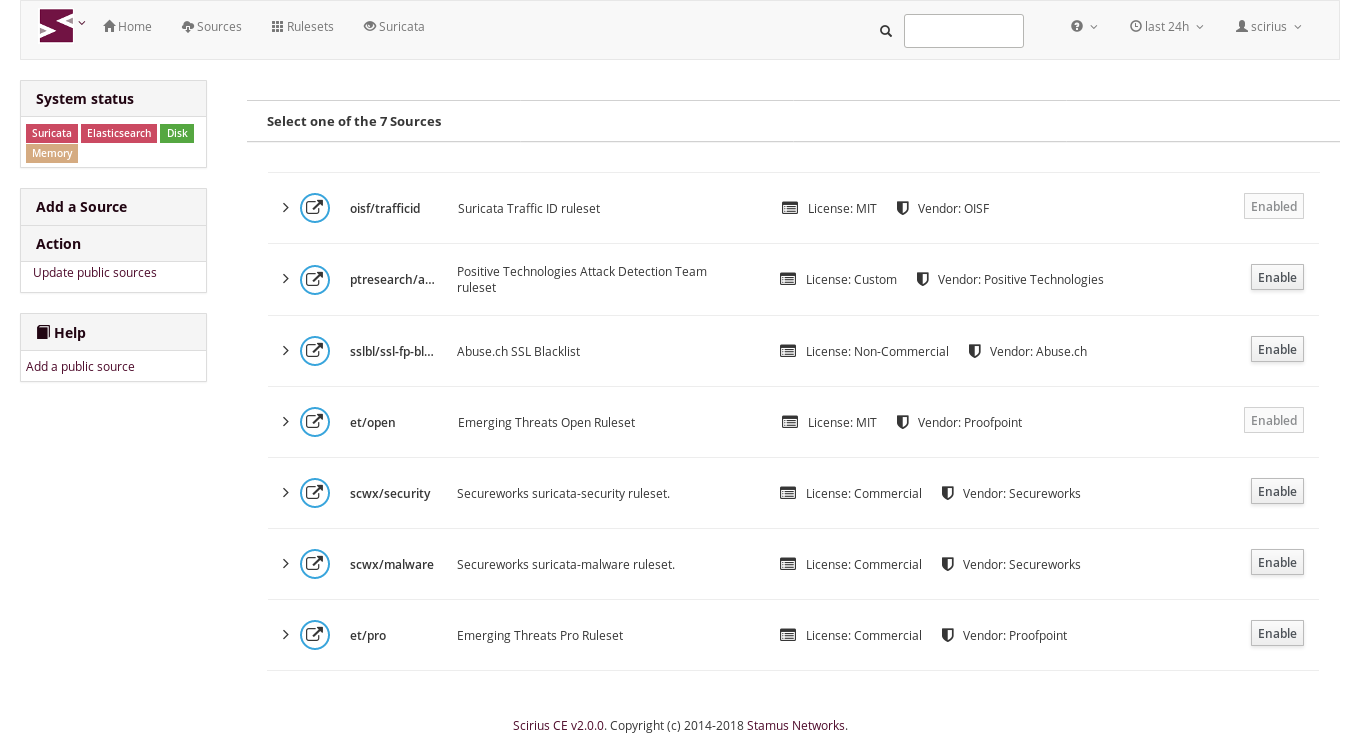Click the License: Non-Commercial text
This screenshot has height=744, width=1360.
pos(877,352)
